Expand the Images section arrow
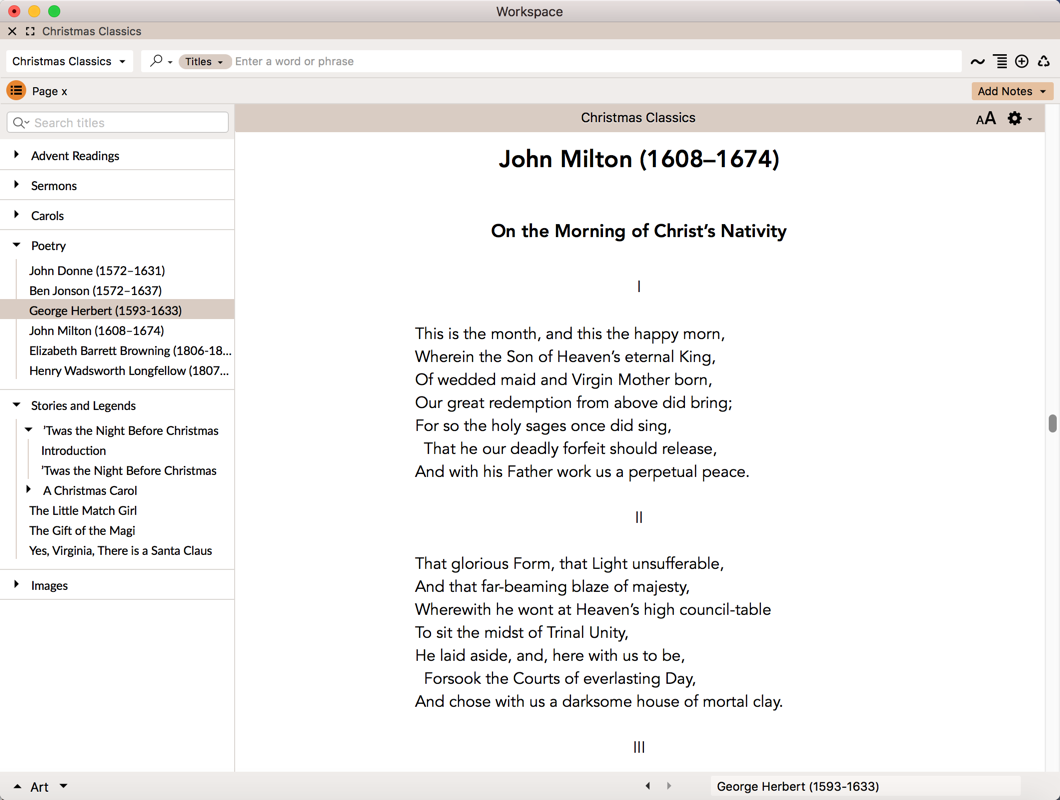Viewport: 1060px width, 800px height. point(16,584)
